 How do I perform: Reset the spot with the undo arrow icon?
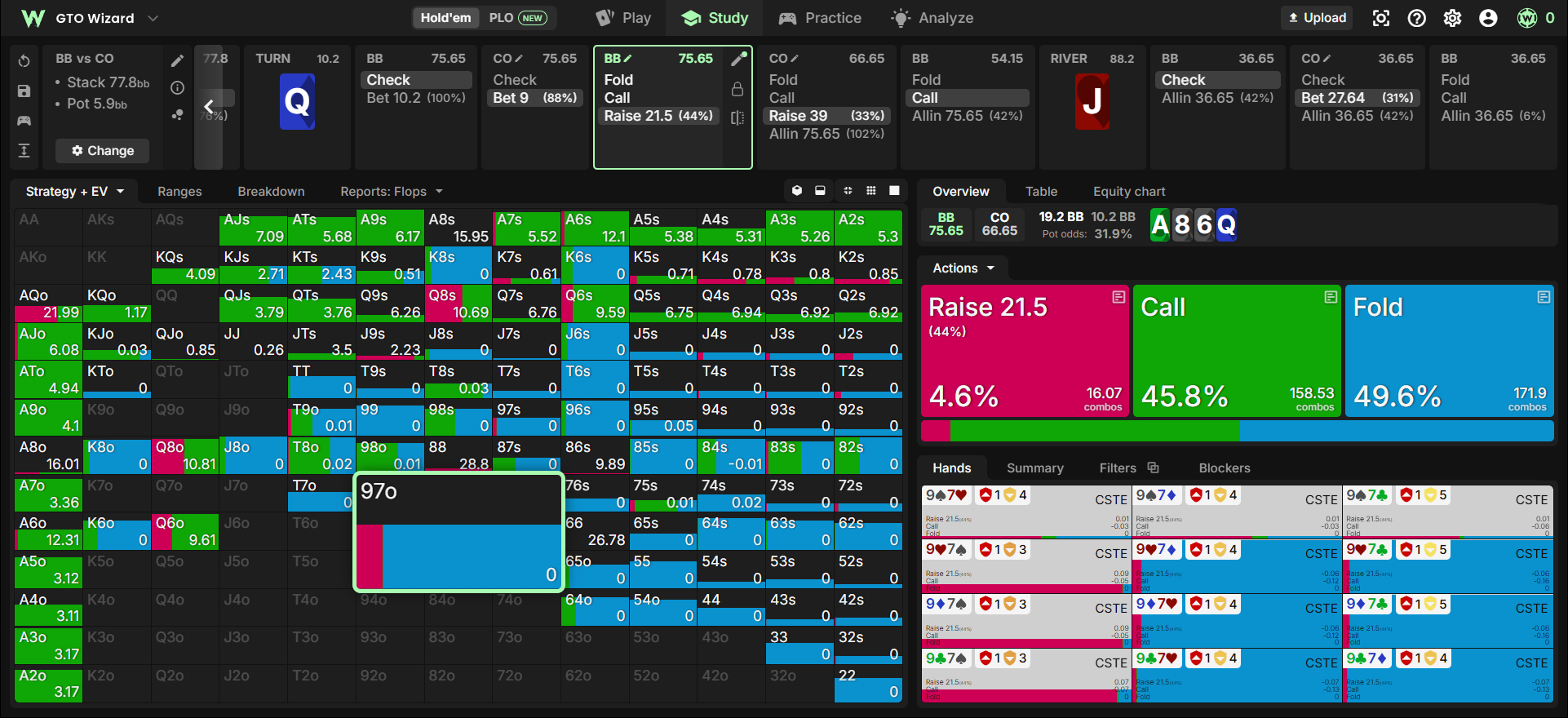(x=24, y=61)
